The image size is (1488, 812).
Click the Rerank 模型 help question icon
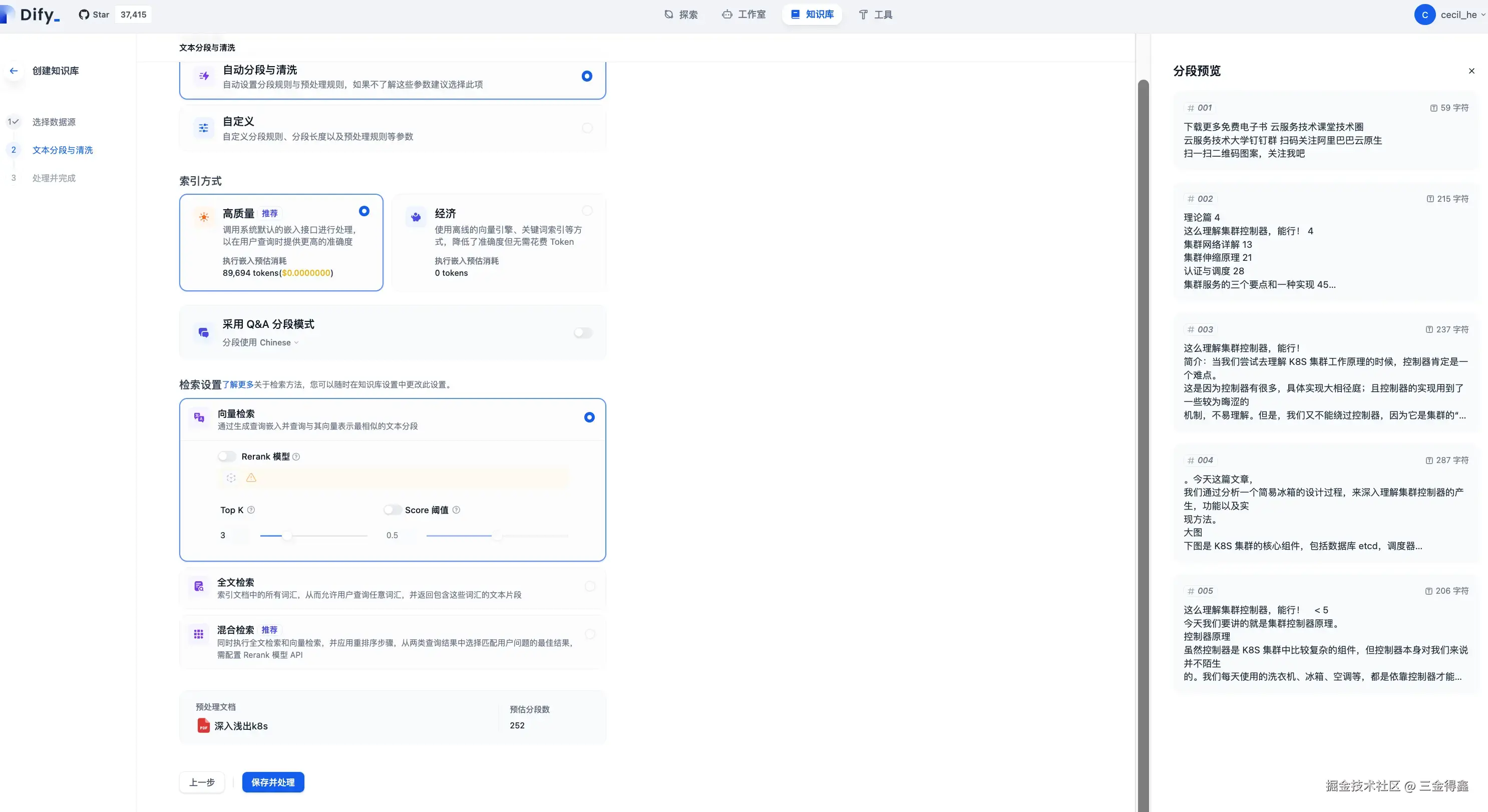pos(296,456)
